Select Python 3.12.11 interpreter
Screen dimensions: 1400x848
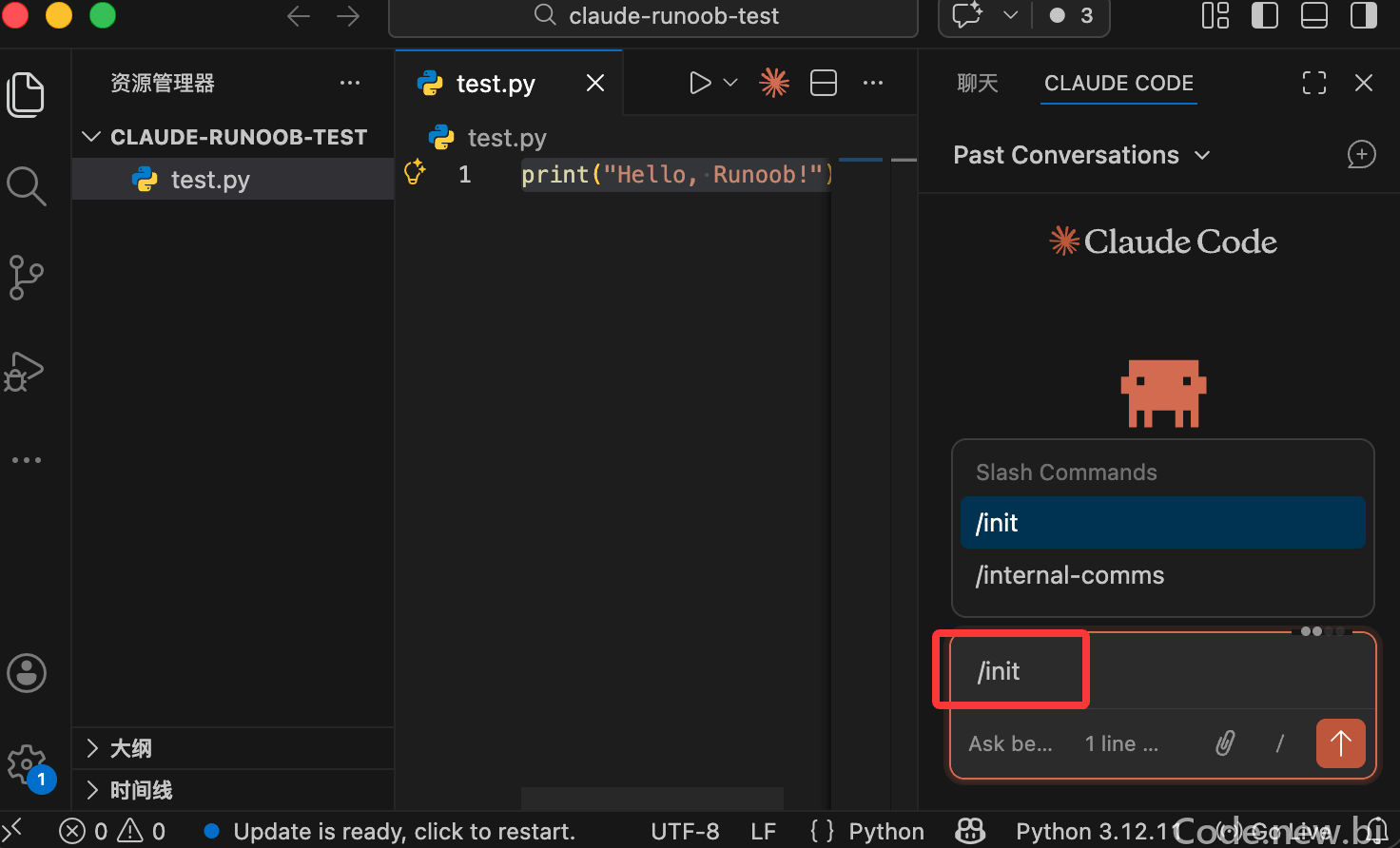pyautogui.click(x=1098, y=832)
